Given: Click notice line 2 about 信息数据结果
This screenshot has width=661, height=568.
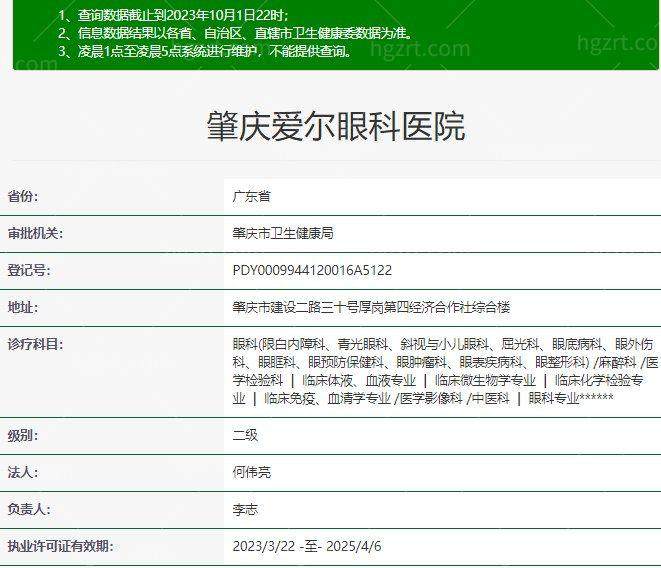Looking at the screenshot, I should tap(235, 33).
